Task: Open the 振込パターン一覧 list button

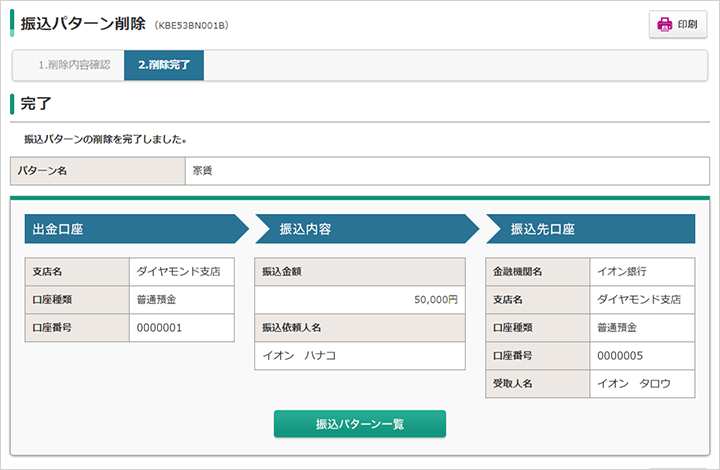Action: 360,424
